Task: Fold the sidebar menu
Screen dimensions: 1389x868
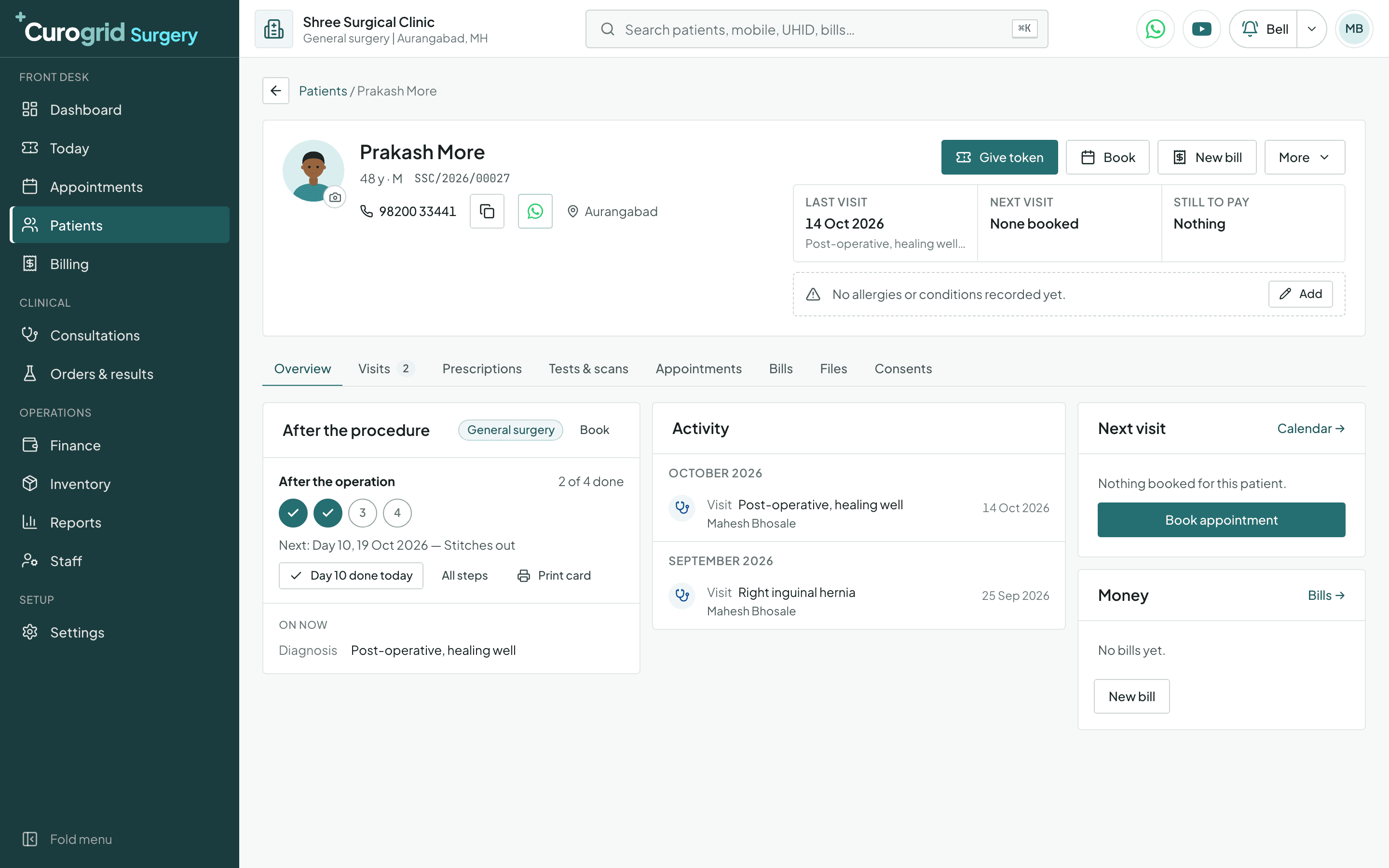Action: point(67,839)
